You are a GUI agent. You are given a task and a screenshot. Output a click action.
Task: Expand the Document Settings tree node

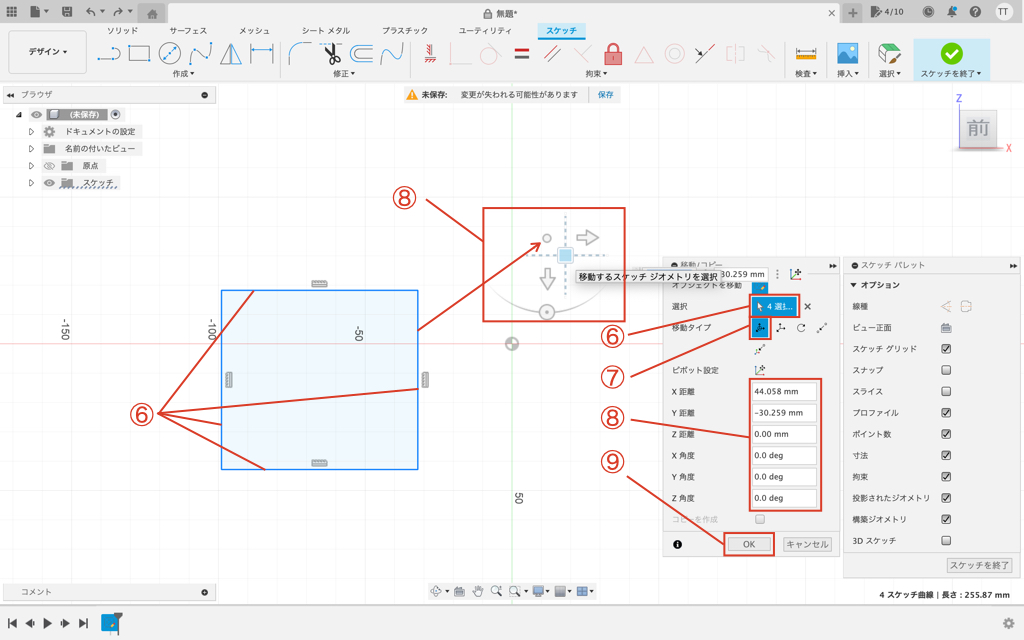pyautogui.click(x=31, y=132)
